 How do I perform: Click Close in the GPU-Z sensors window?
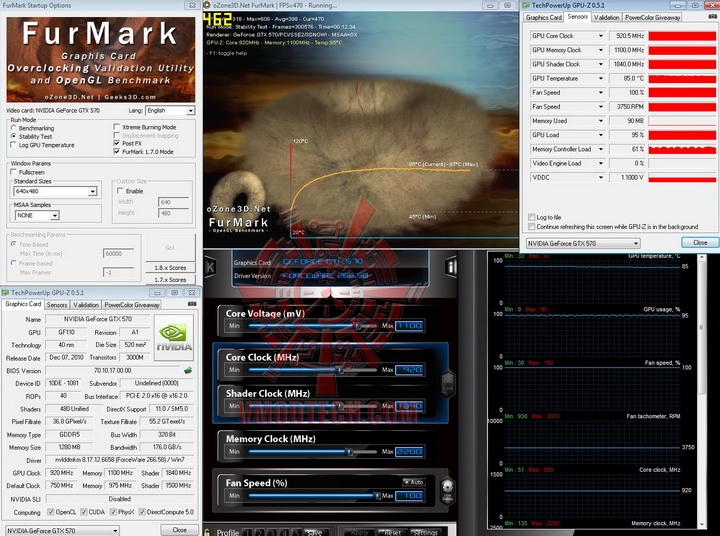(x=699, y=242)
